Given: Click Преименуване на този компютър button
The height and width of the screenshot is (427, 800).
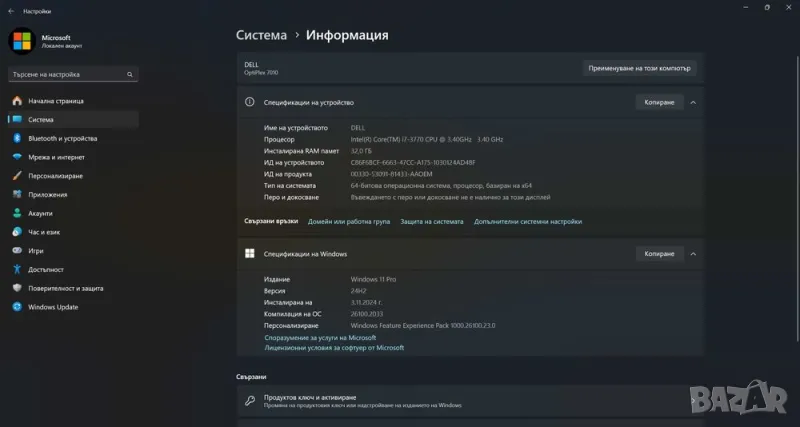Looking at the screenshot, I should pos(640,68).
